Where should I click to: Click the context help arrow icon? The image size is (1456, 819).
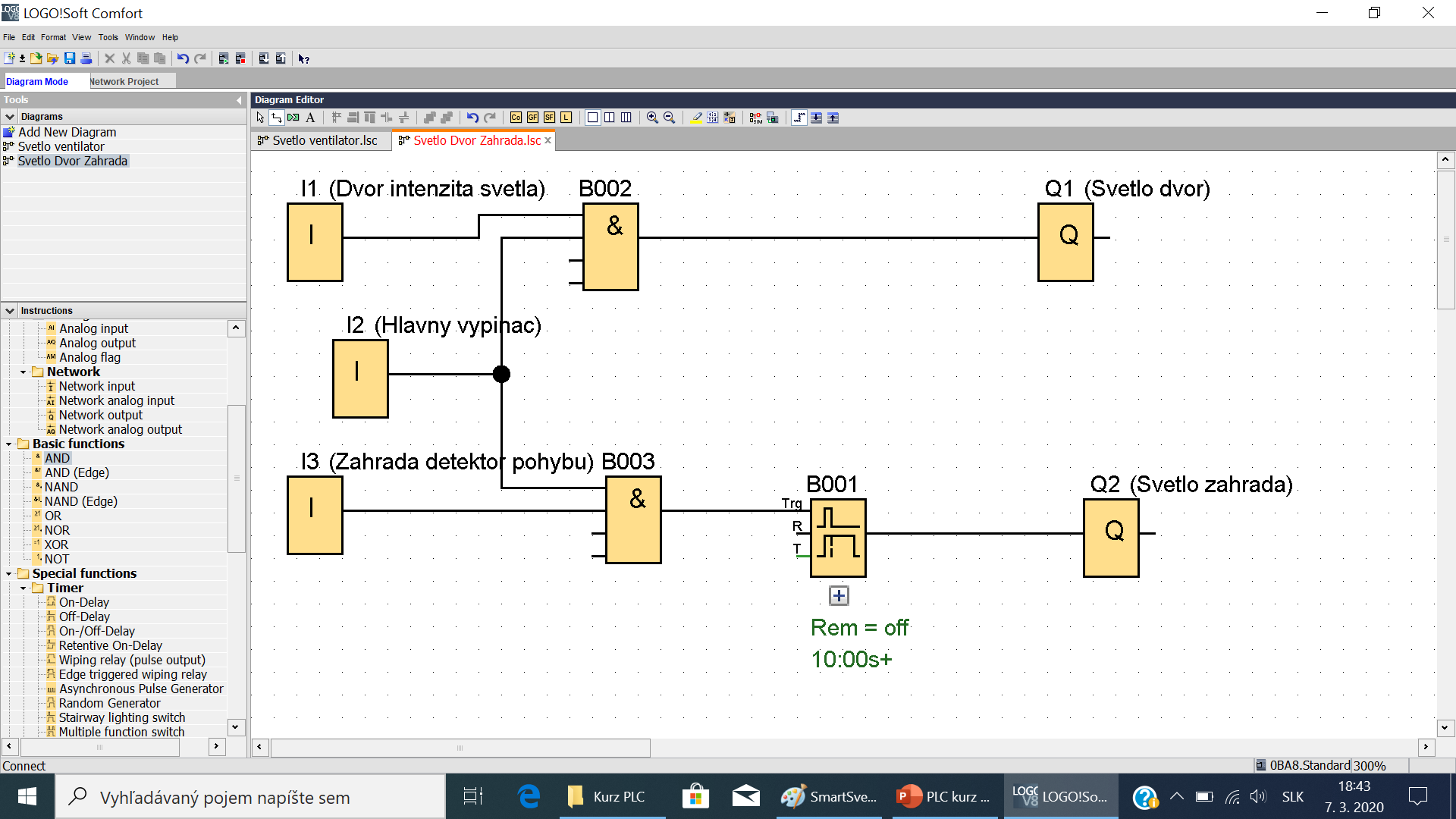(x=303, y=58)
